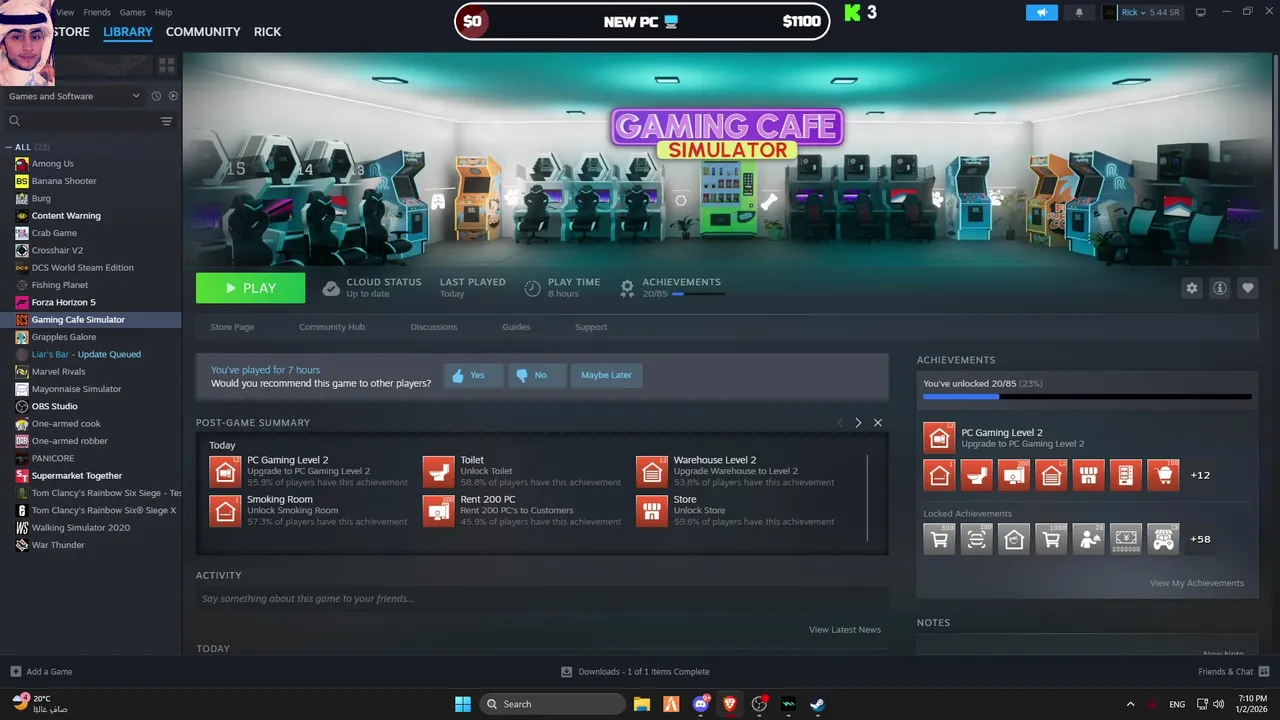Show hidden system tray icons
Image resolution: width=1280 pixels, height=720 pixels.
click(1131, 704)
